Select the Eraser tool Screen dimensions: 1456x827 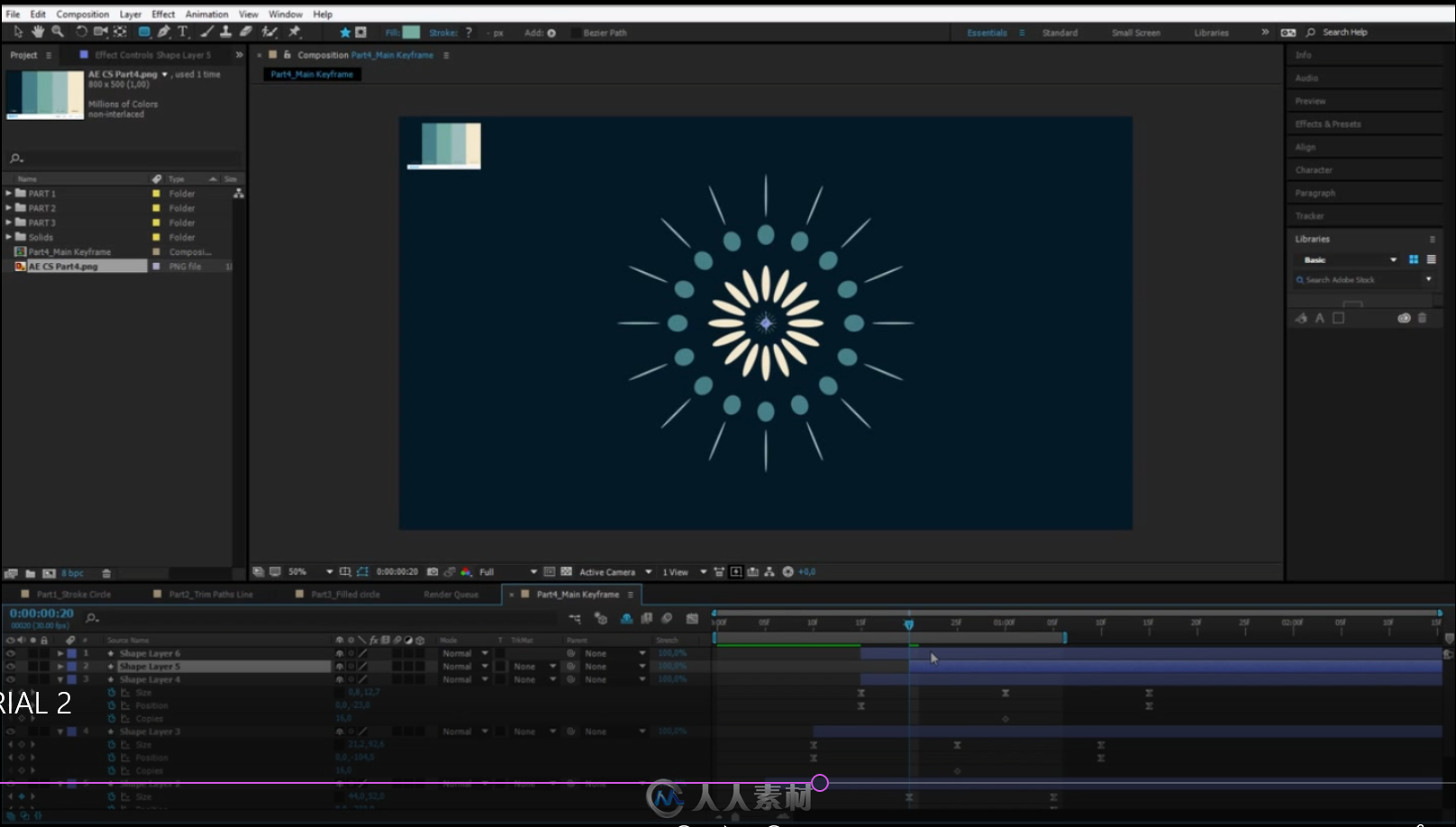(x=246, y=32)
